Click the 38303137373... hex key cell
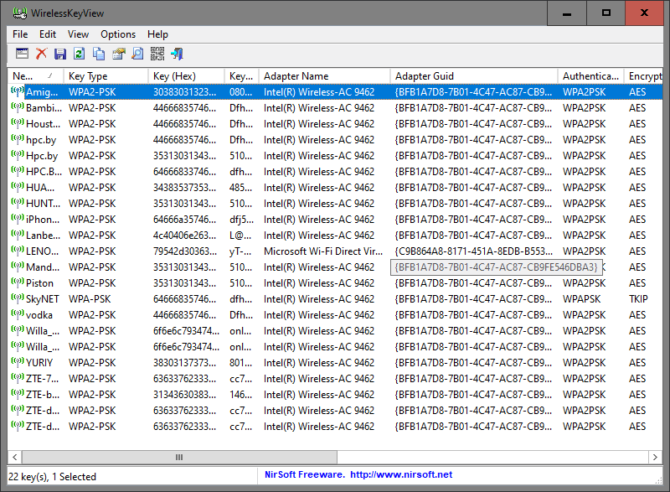Screen dimensions: 670x492 click(185, 362)
